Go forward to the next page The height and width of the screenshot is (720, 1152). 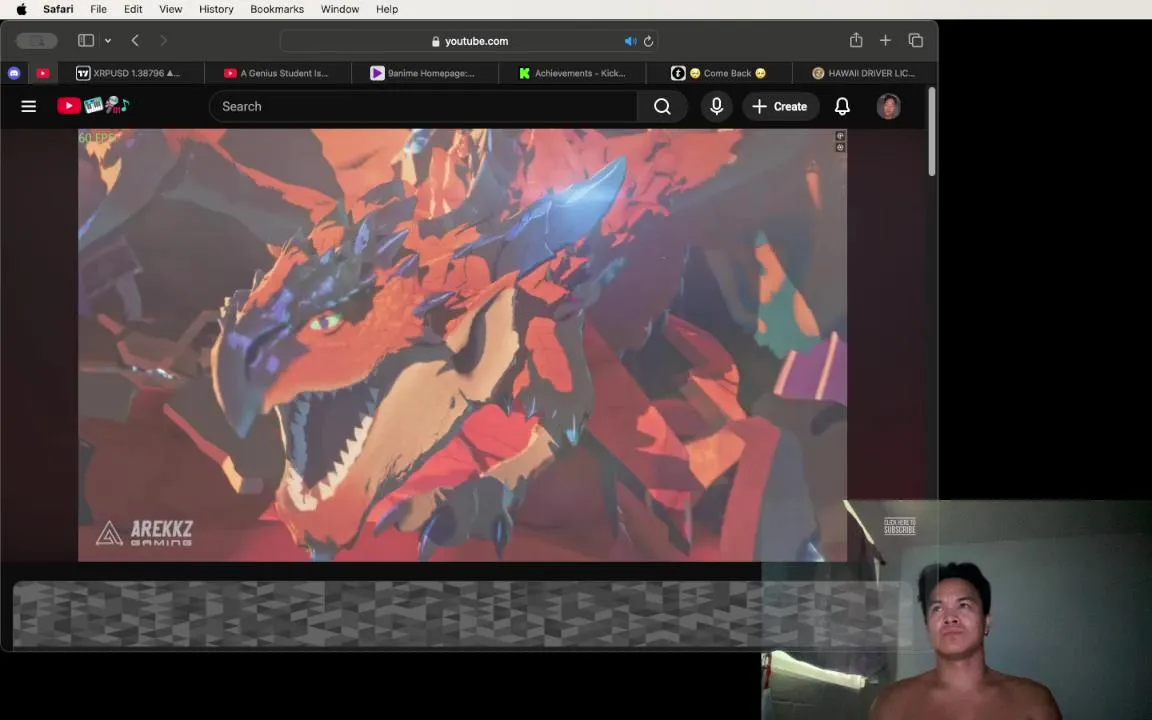coord(163,40)
